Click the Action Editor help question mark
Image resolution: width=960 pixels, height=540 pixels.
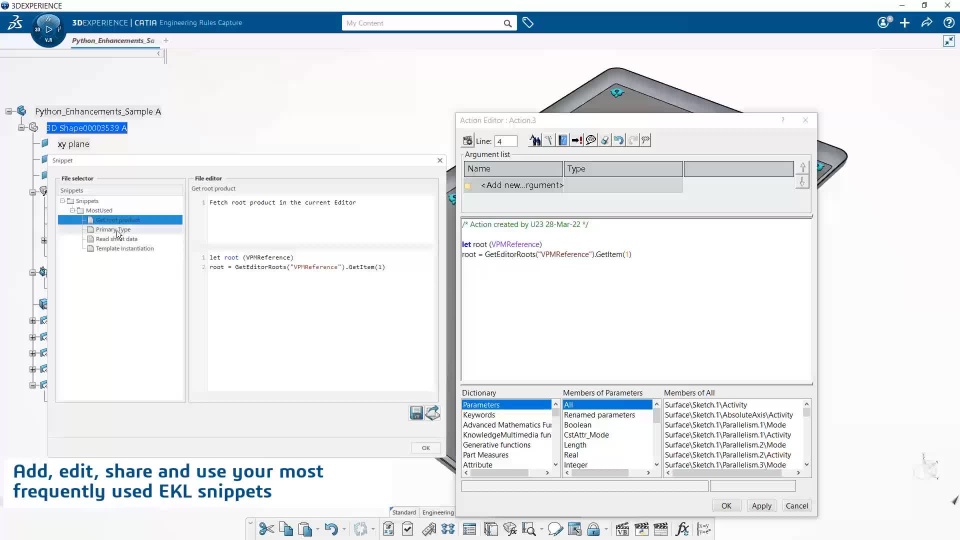coord(782,120)
